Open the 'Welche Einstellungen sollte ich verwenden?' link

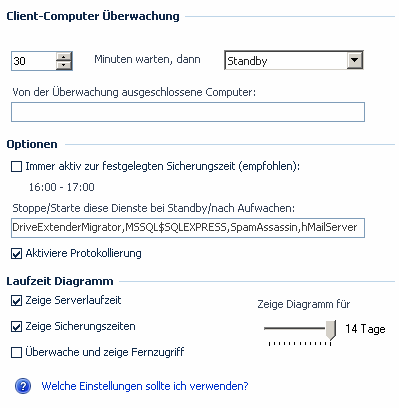tap(145, 386)
